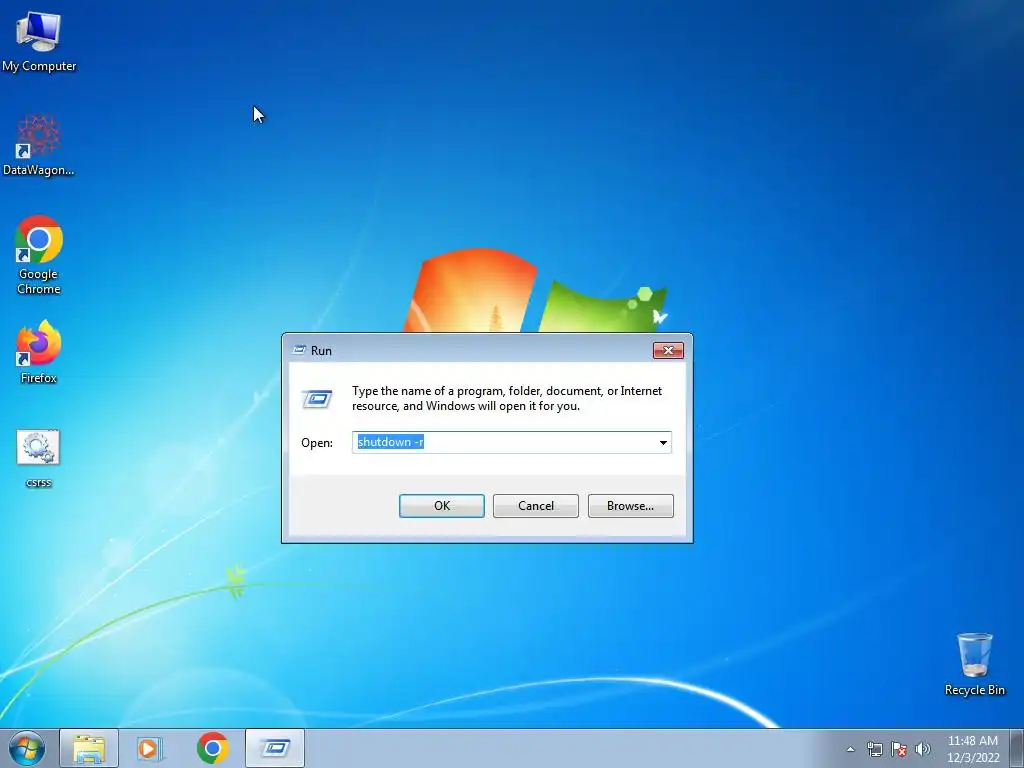Click the Show desktop strip

click(1016, 748)
